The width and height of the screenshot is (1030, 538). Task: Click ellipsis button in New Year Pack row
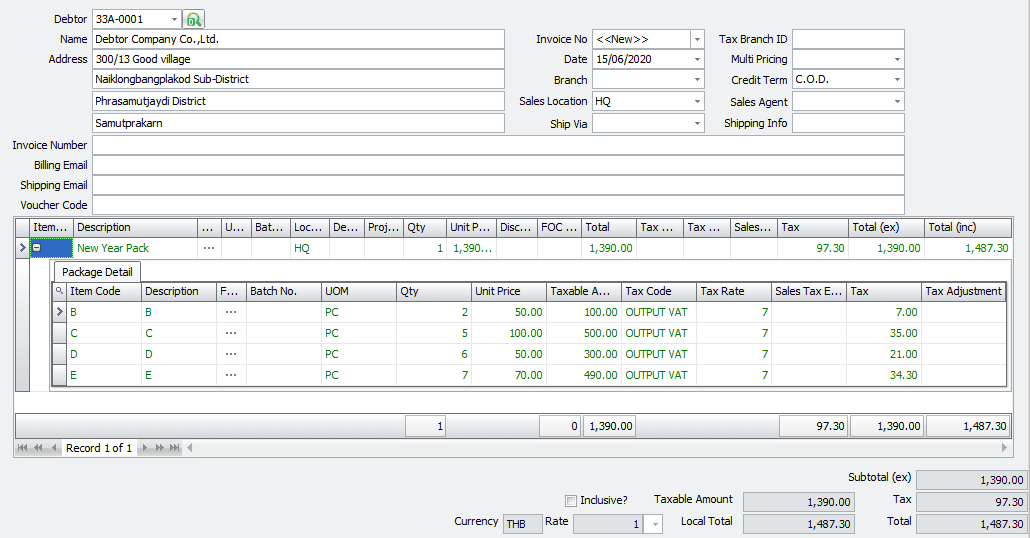[x=209, y=247]
